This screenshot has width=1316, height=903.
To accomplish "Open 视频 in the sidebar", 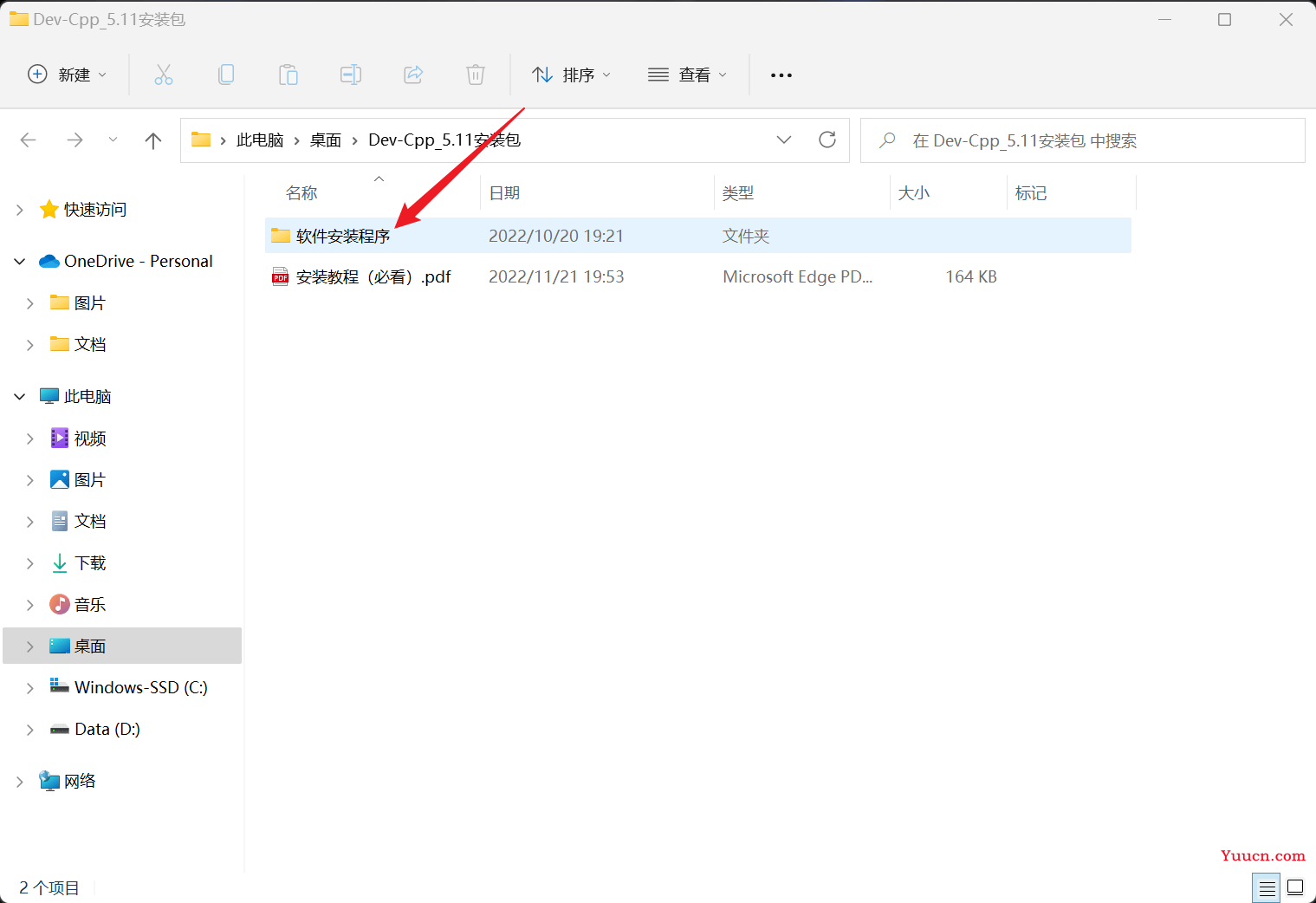I will [x=90, y=439].
